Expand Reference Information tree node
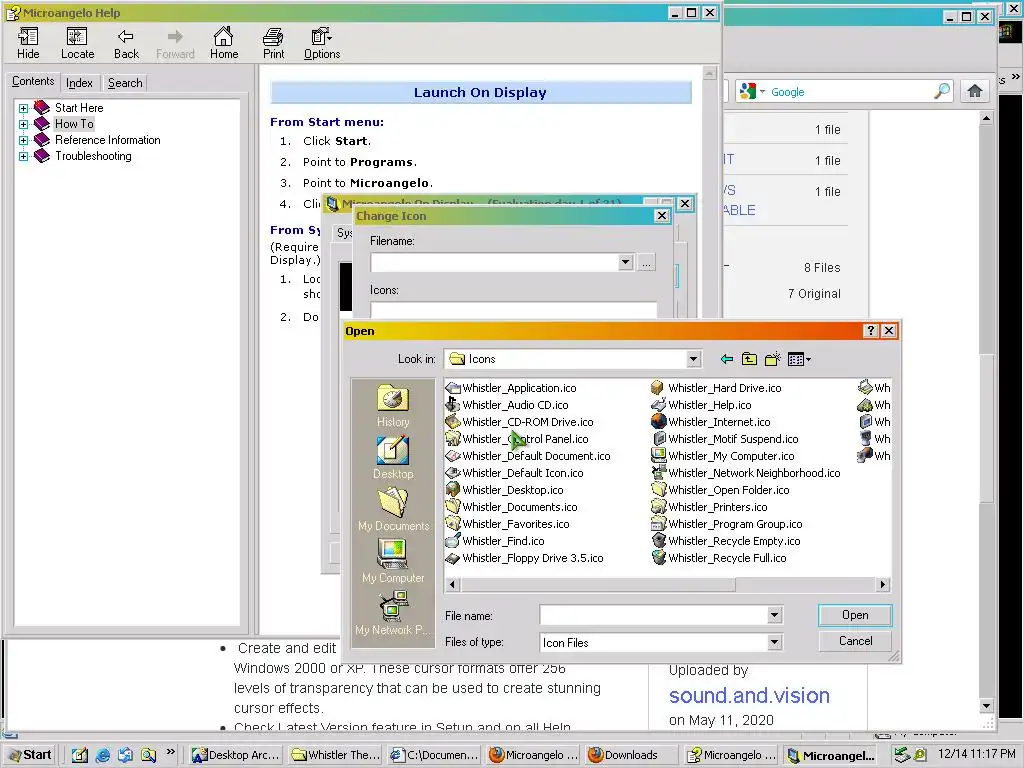This screenshot has height=768, width=1024. coord(24,140)
